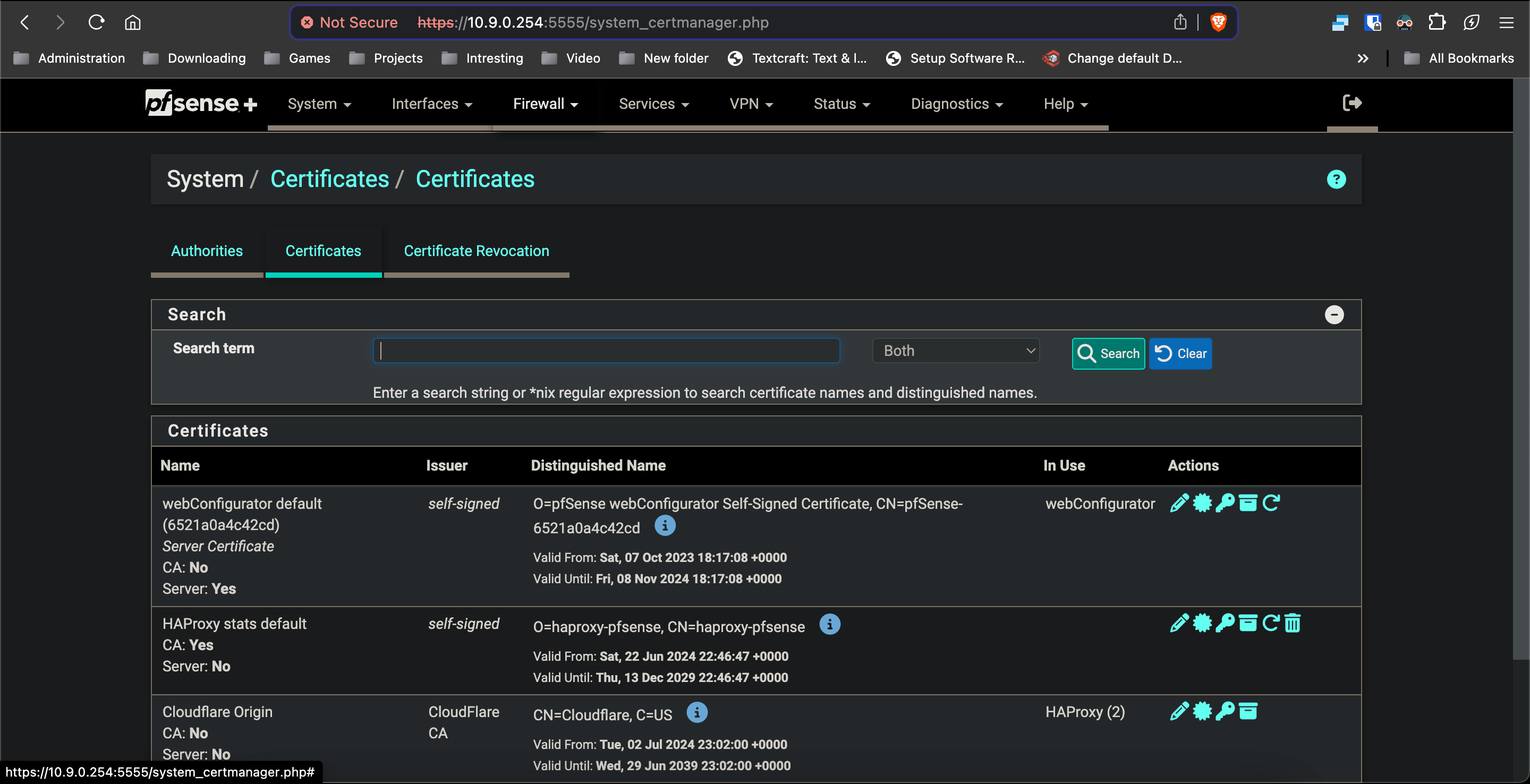
Task: Open the browser extensions puzzle icon
Action: coord(1436,22)
